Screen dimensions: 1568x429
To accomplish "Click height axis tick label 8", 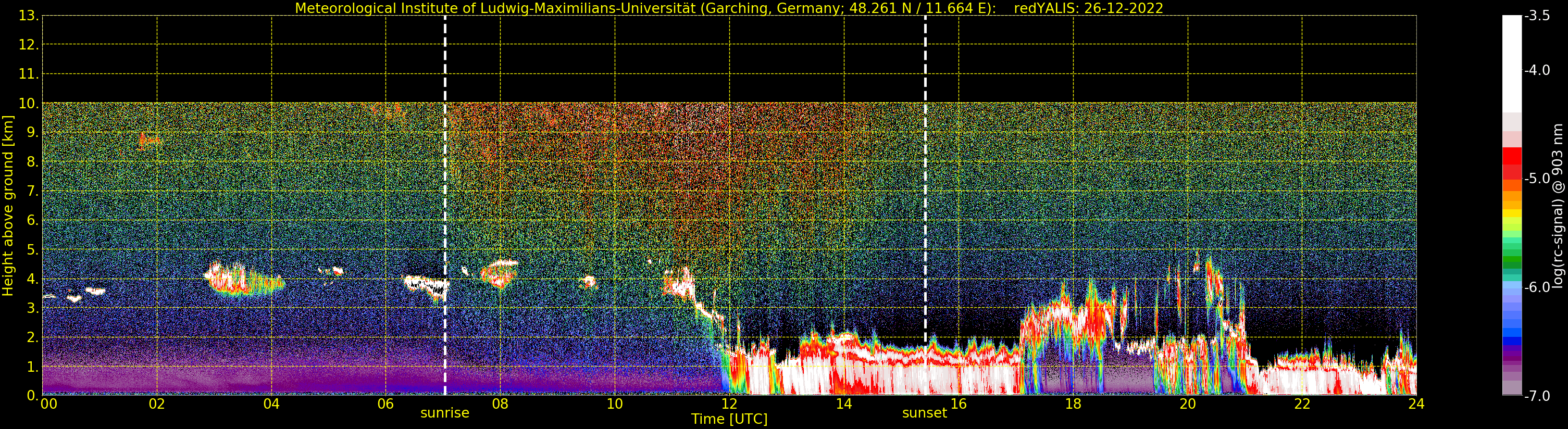I will pos(32,162).
